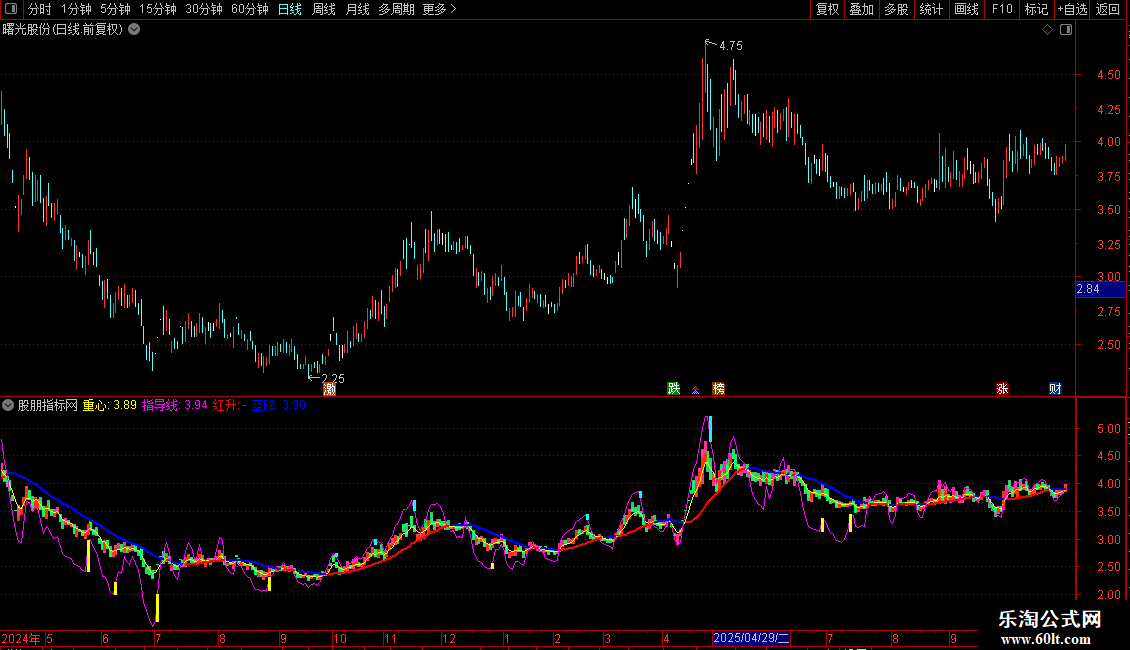This screenshot has width=1130, height=650.
Task: Open dropdown next to 曙光股份(日线.前复权)
Action: [x=134, y=30]
